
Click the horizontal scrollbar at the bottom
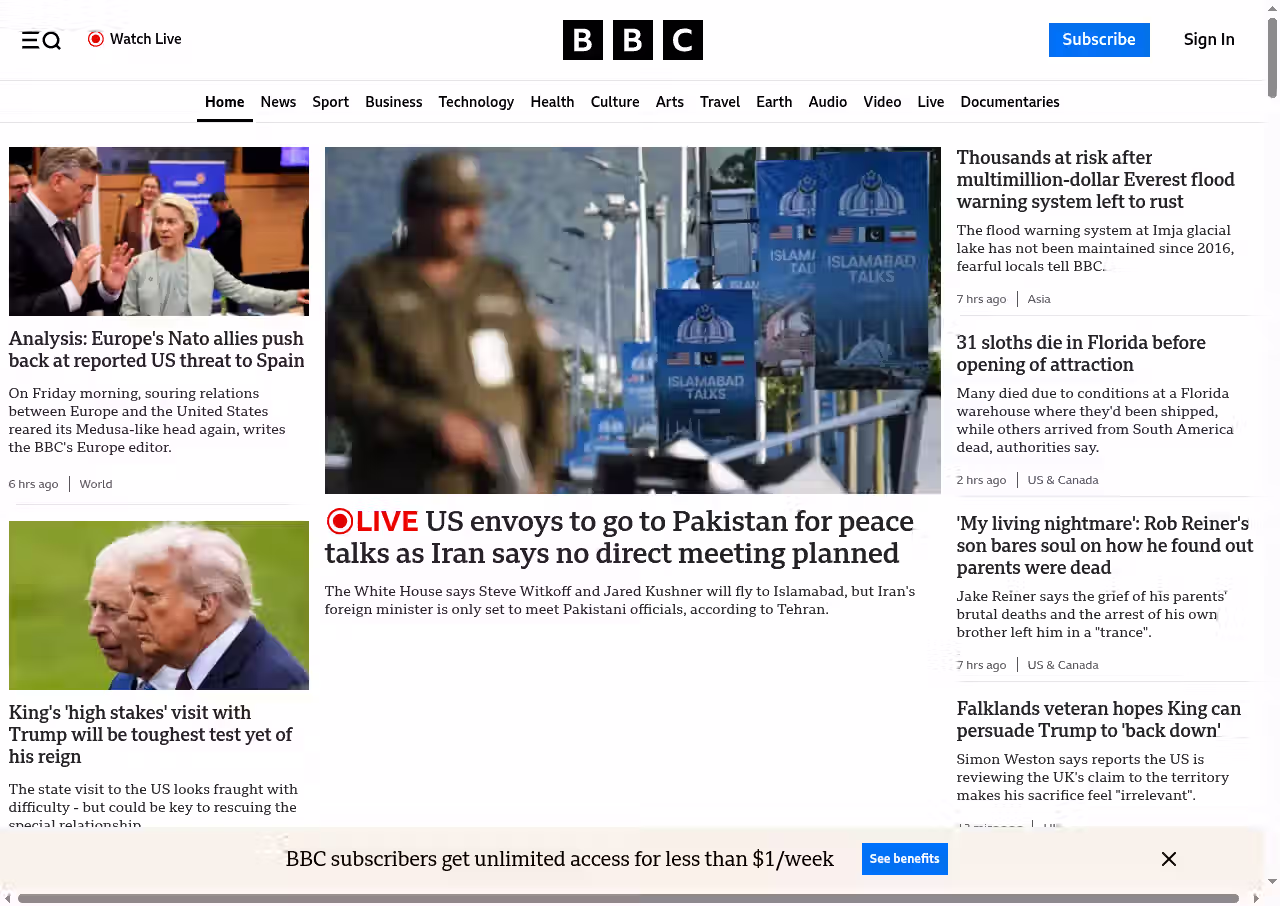[628, 898]
